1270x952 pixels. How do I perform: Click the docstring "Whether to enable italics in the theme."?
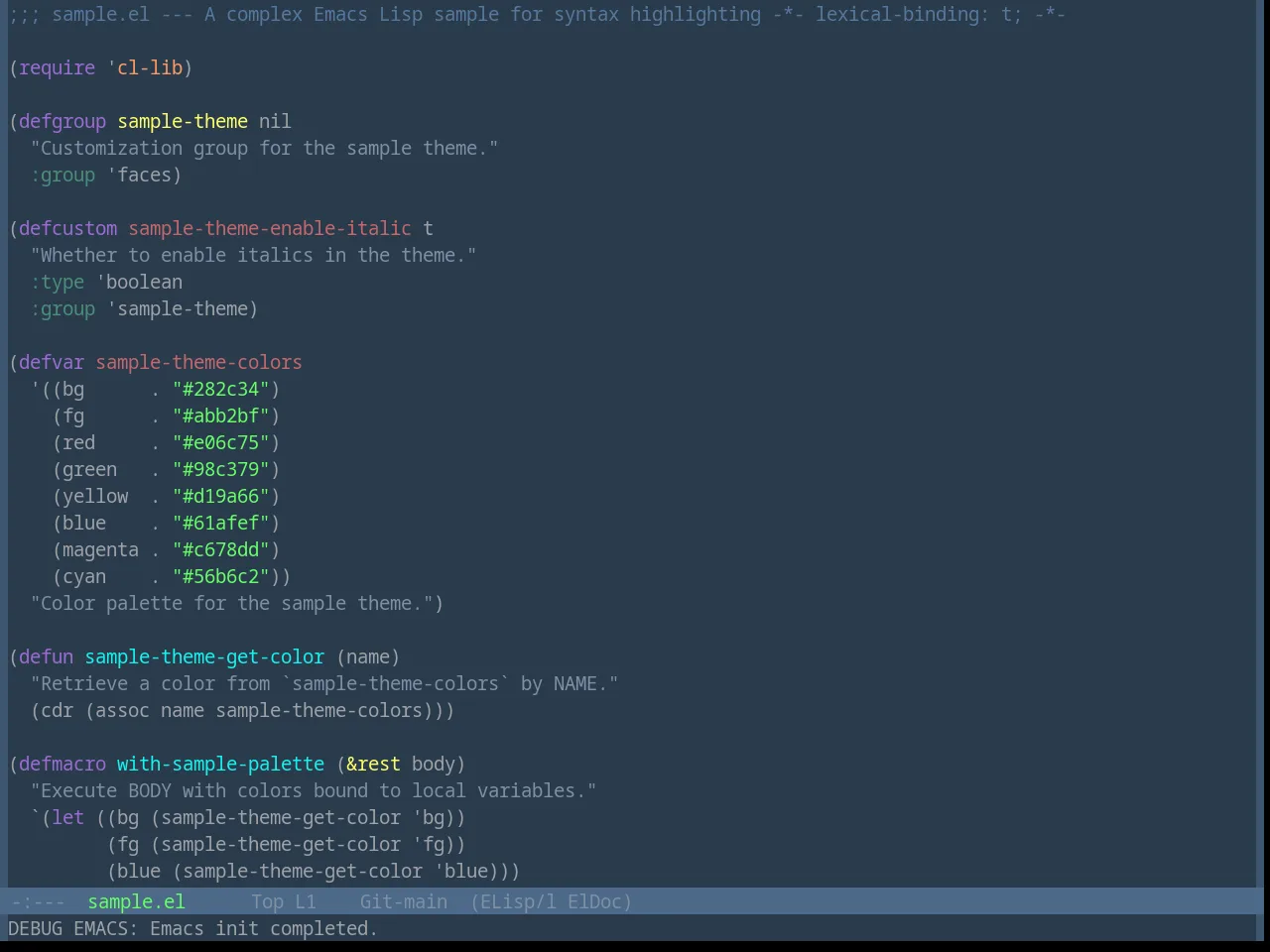click(253, 255)
